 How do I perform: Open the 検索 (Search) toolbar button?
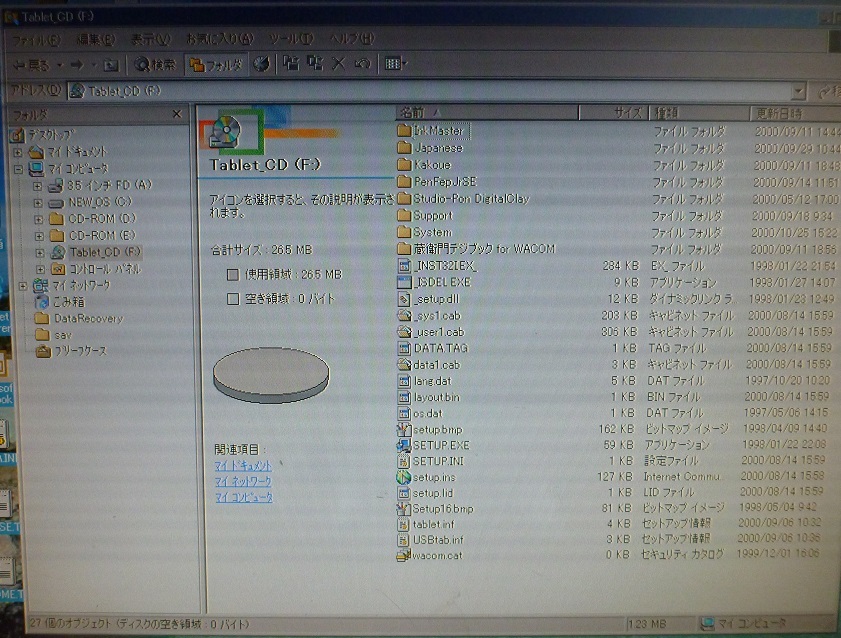pyautogui.click(x=155, y=65)
